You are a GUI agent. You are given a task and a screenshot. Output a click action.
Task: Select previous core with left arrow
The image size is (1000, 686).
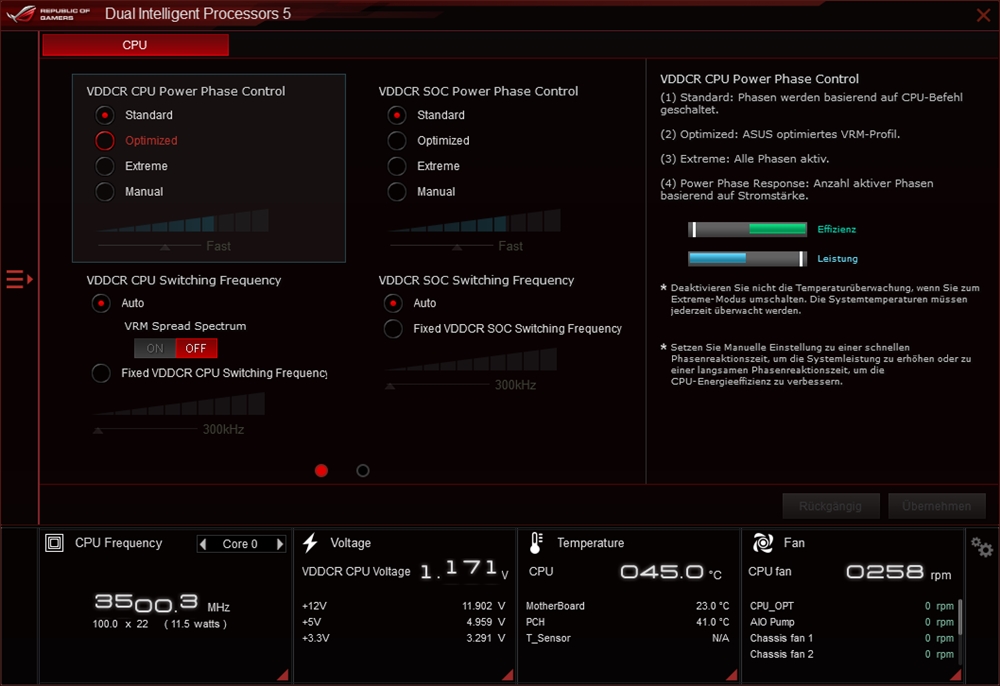(x=203, y=544)
